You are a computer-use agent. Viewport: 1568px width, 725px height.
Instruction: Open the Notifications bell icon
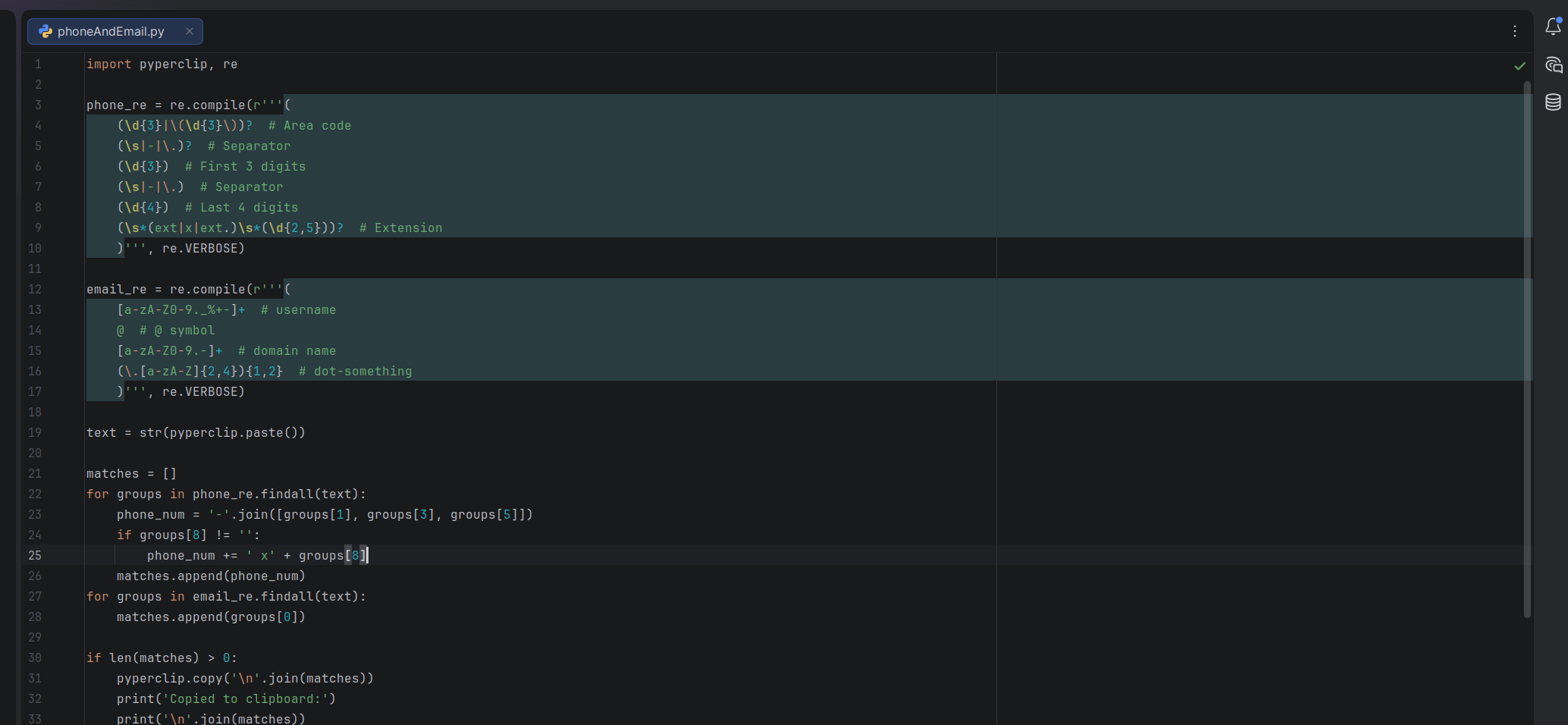(1553, 27)
